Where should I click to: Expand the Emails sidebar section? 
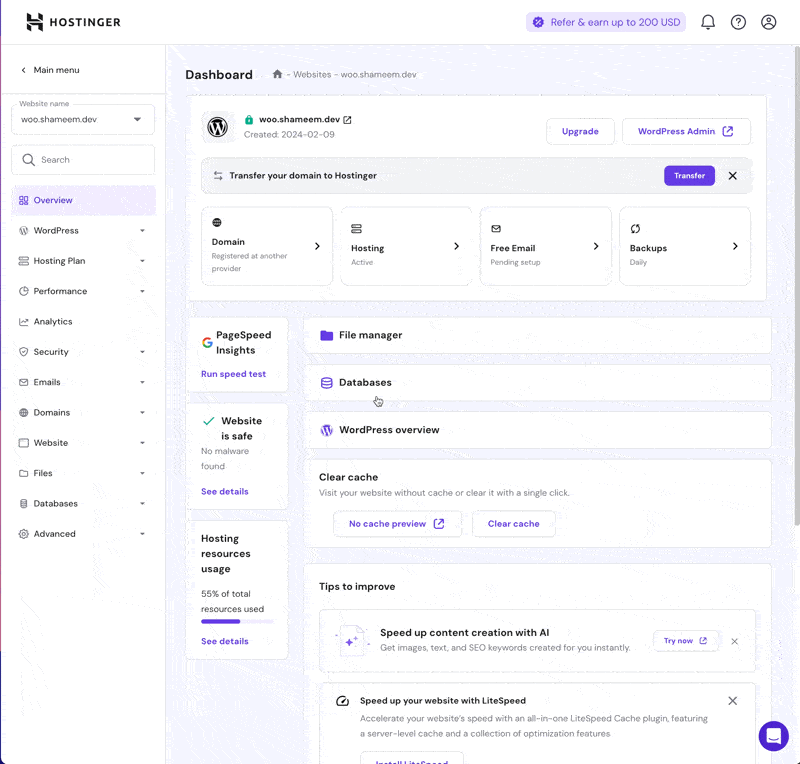142,382
